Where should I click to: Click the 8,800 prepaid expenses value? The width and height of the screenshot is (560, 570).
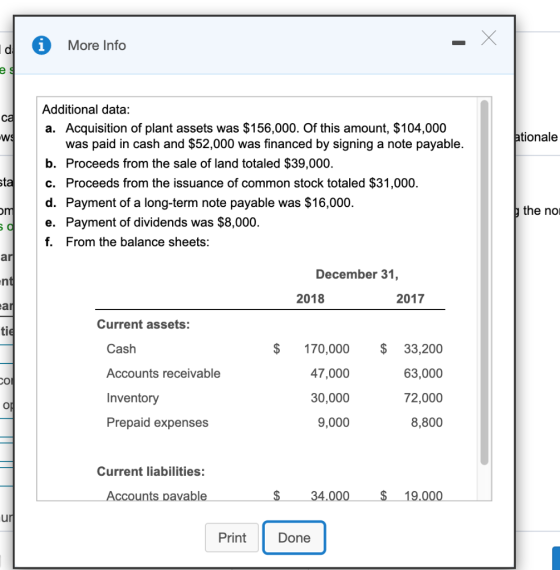(x=427, y=422)
